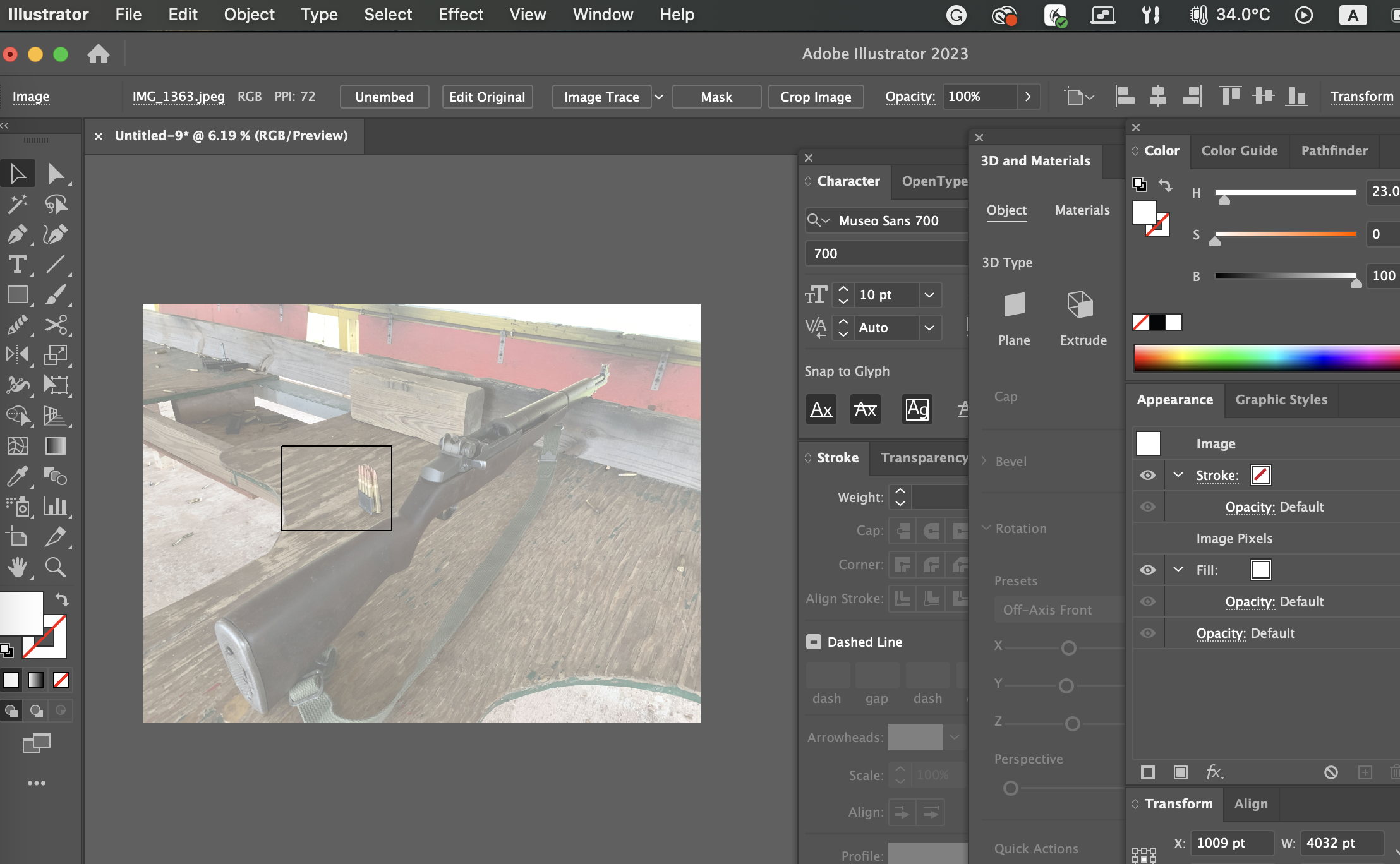Click the Add New Effect fx icon
This screenshot has height=864, width=1400.
1214,772
